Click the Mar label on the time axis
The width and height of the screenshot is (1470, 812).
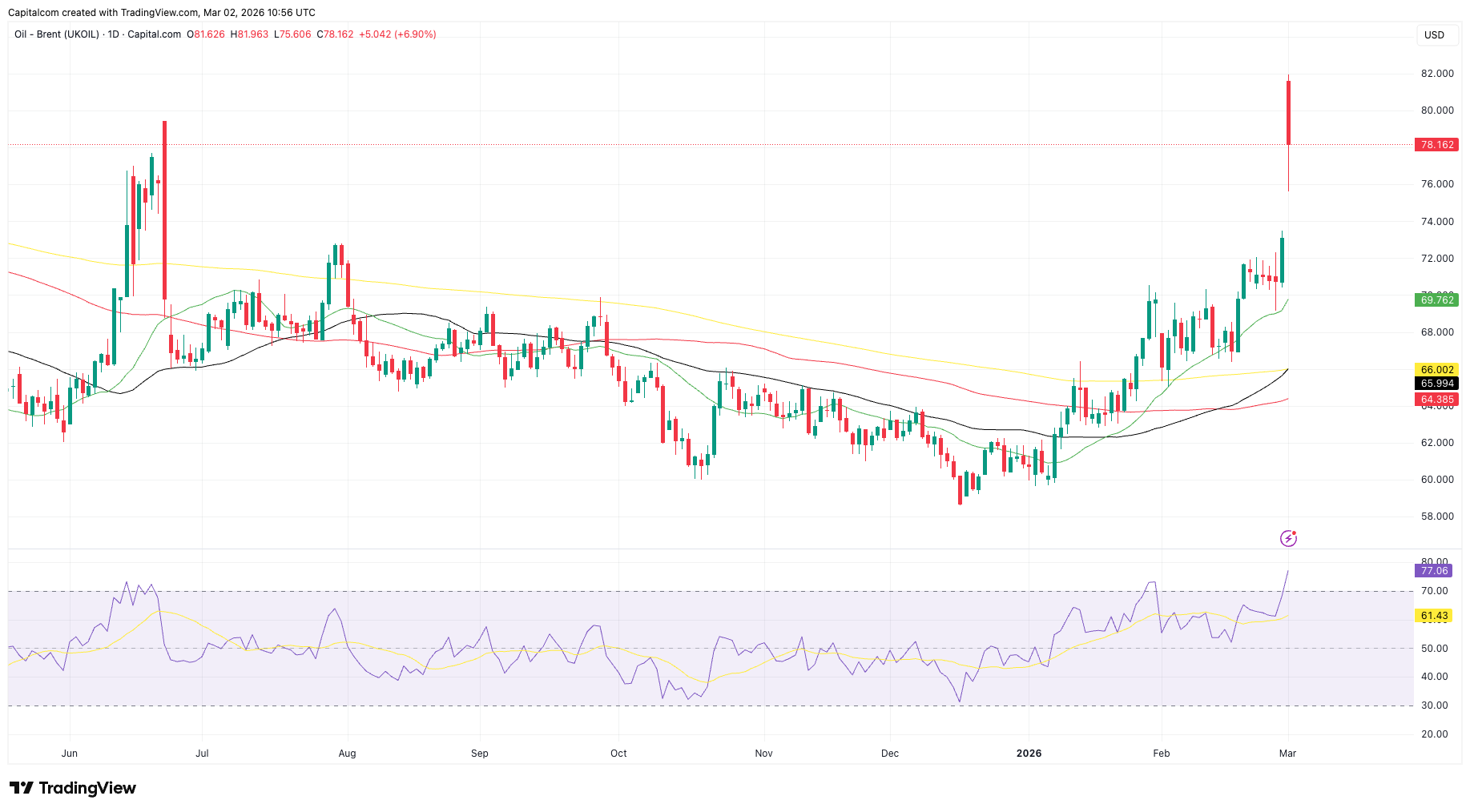(x=1287, y=754)
